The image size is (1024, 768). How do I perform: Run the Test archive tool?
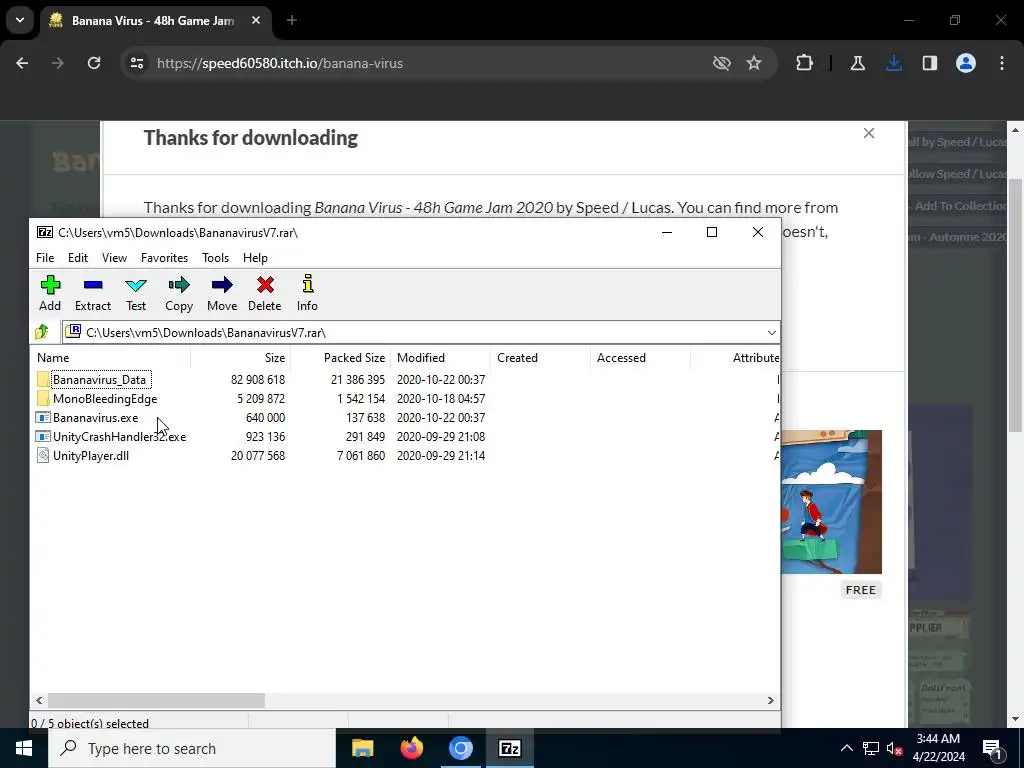(136, 293)
